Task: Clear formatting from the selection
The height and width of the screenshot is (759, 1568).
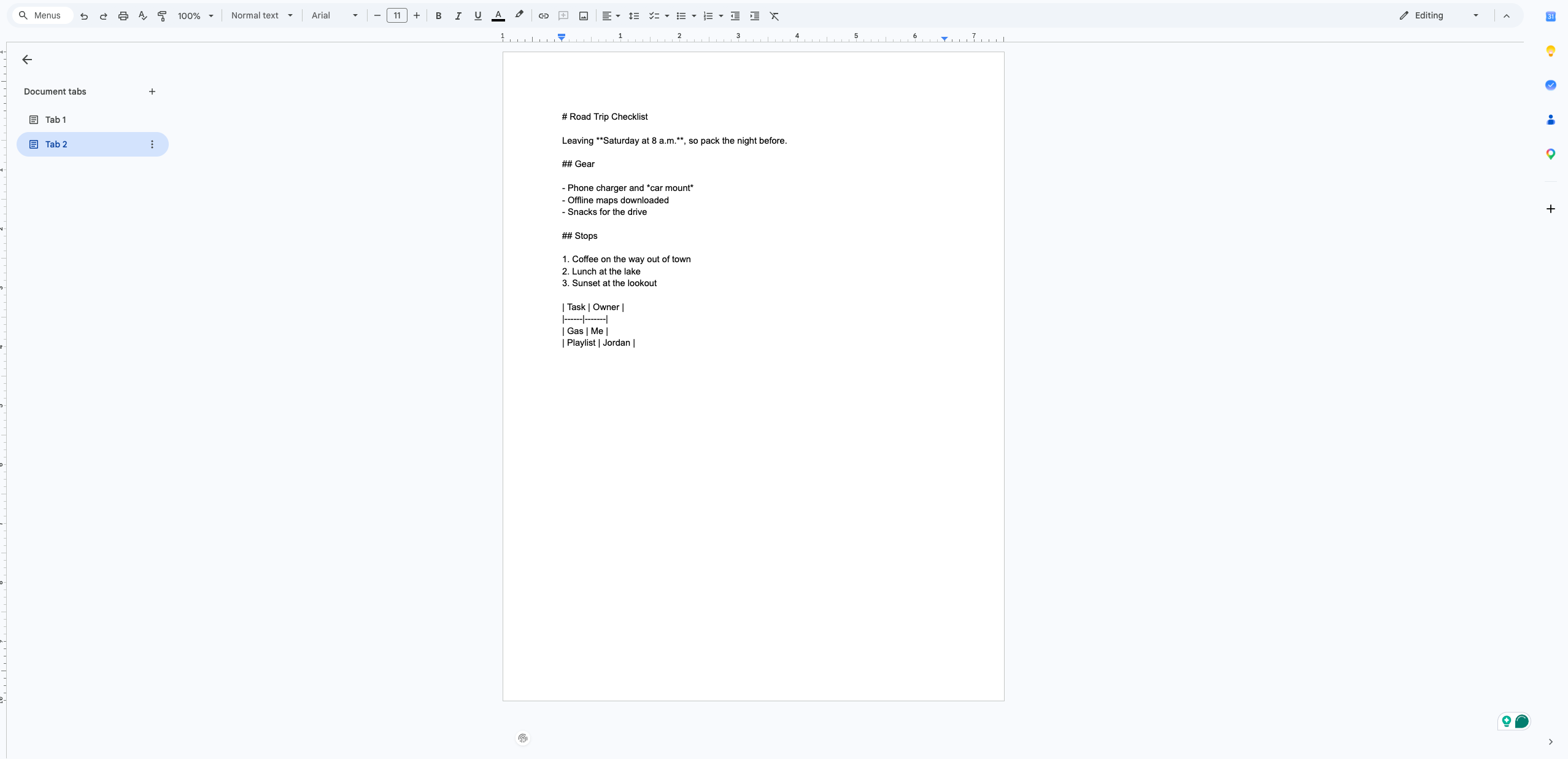Action: pos(774,16)
